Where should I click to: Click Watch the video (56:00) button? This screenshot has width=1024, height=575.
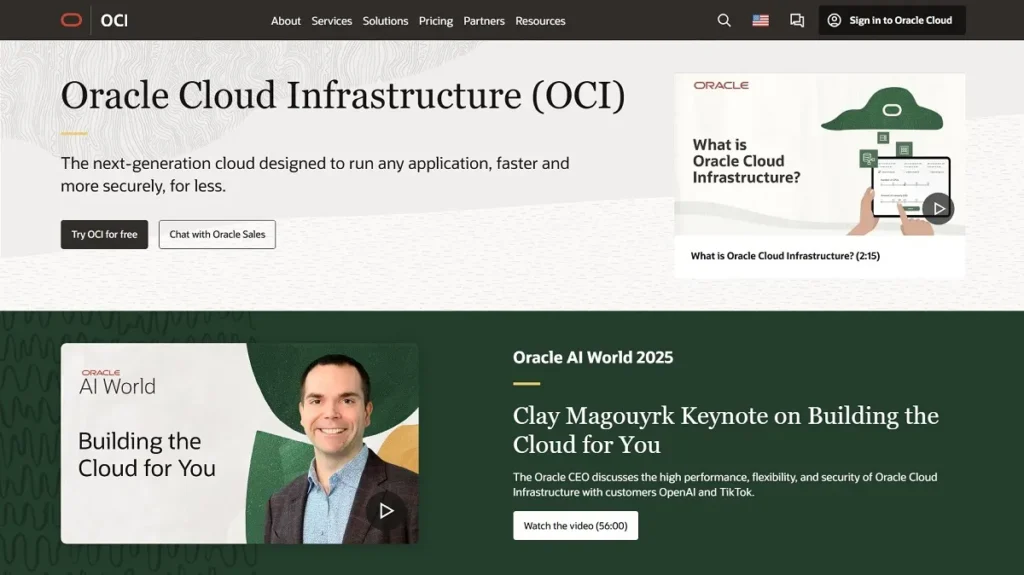pos(575,525)
